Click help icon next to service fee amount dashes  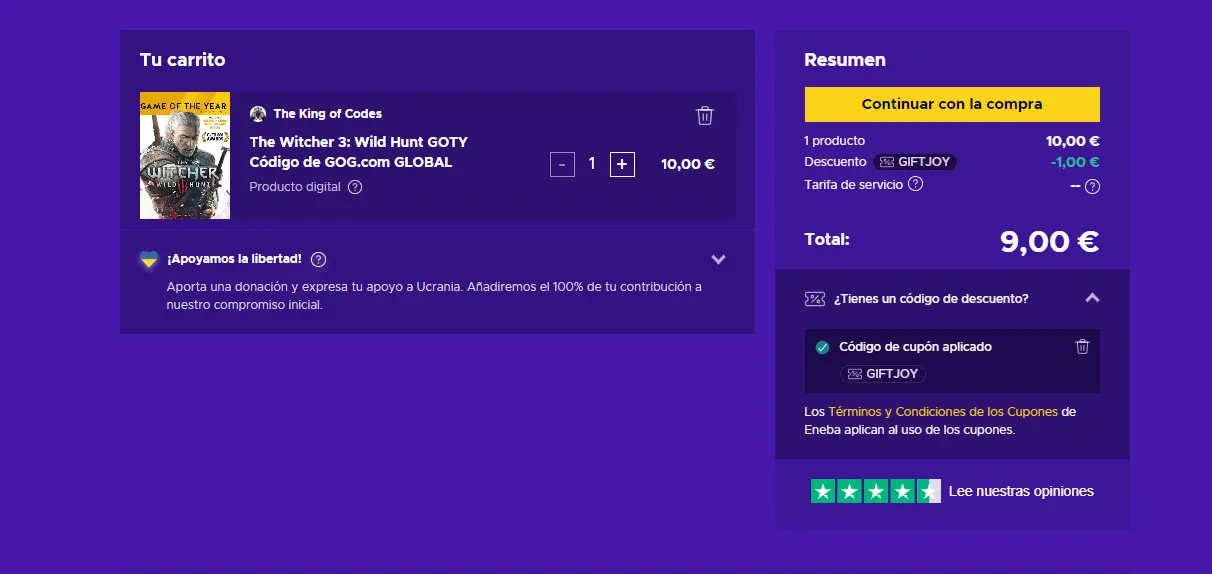tap(1092, 186)
